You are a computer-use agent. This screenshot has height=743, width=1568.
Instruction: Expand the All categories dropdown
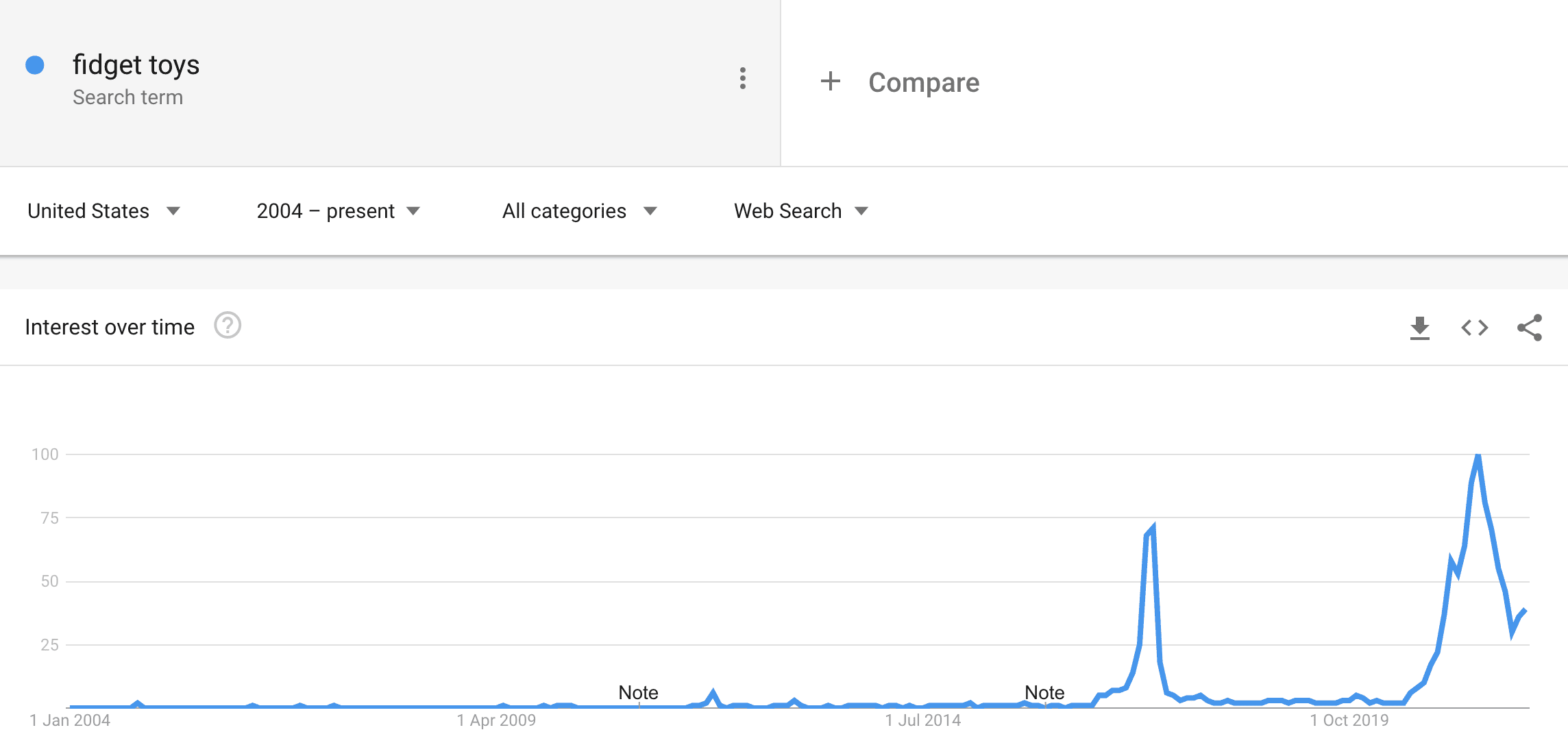point(580,211)
